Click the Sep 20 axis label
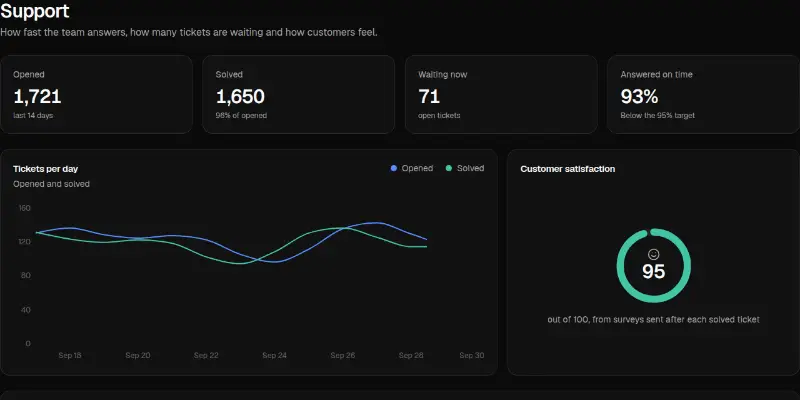Viewport: 800px width, 400px height. (138, 356)
